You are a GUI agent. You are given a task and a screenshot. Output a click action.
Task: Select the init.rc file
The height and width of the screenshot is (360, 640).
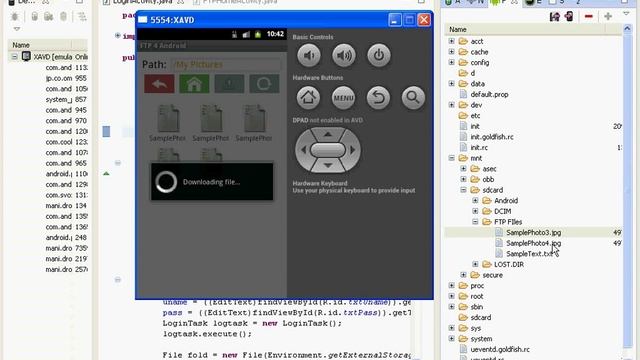(479, 147)
